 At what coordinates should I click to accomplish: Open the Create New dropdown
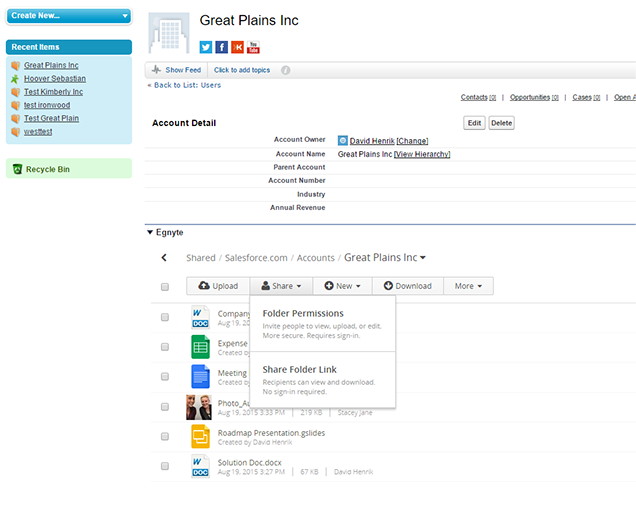pyautogui.click(x=68, y=16)
